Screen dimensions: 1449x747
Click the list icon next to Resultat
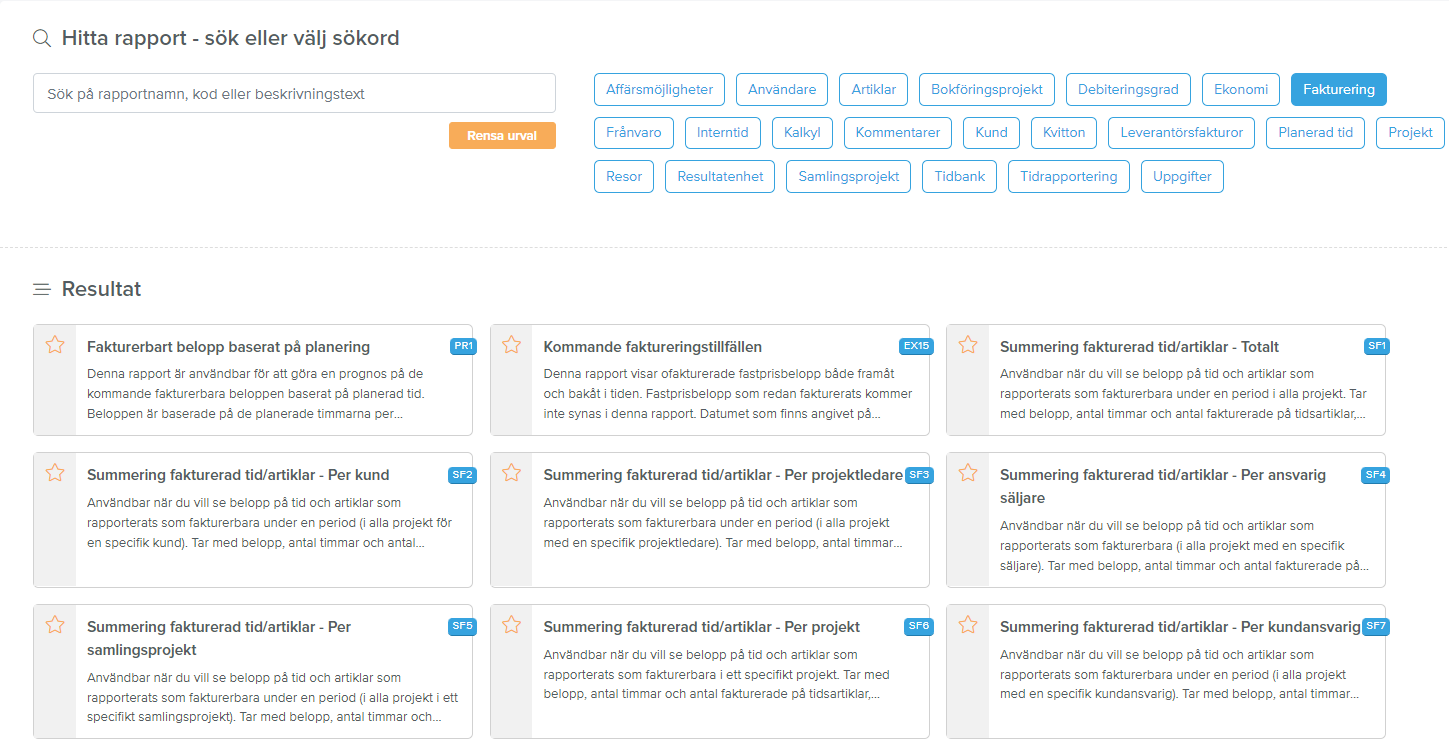(42, 290)
